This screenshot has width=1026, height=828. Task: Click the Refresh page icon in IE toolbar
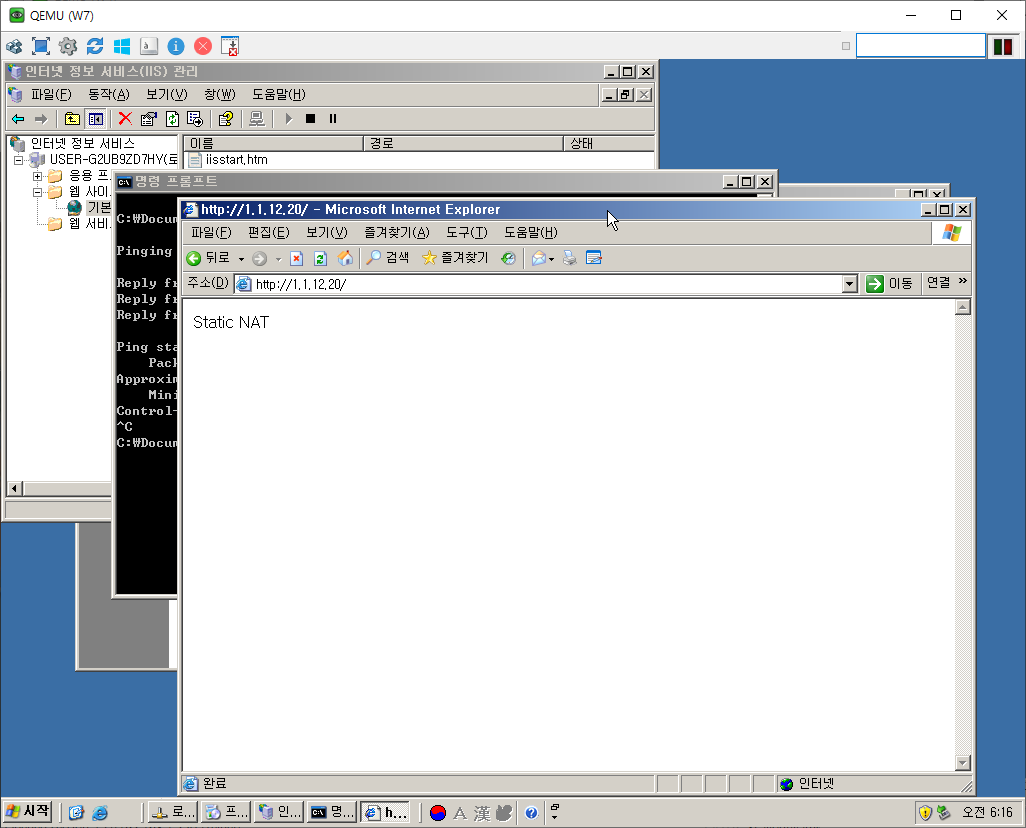click(320, 259)
